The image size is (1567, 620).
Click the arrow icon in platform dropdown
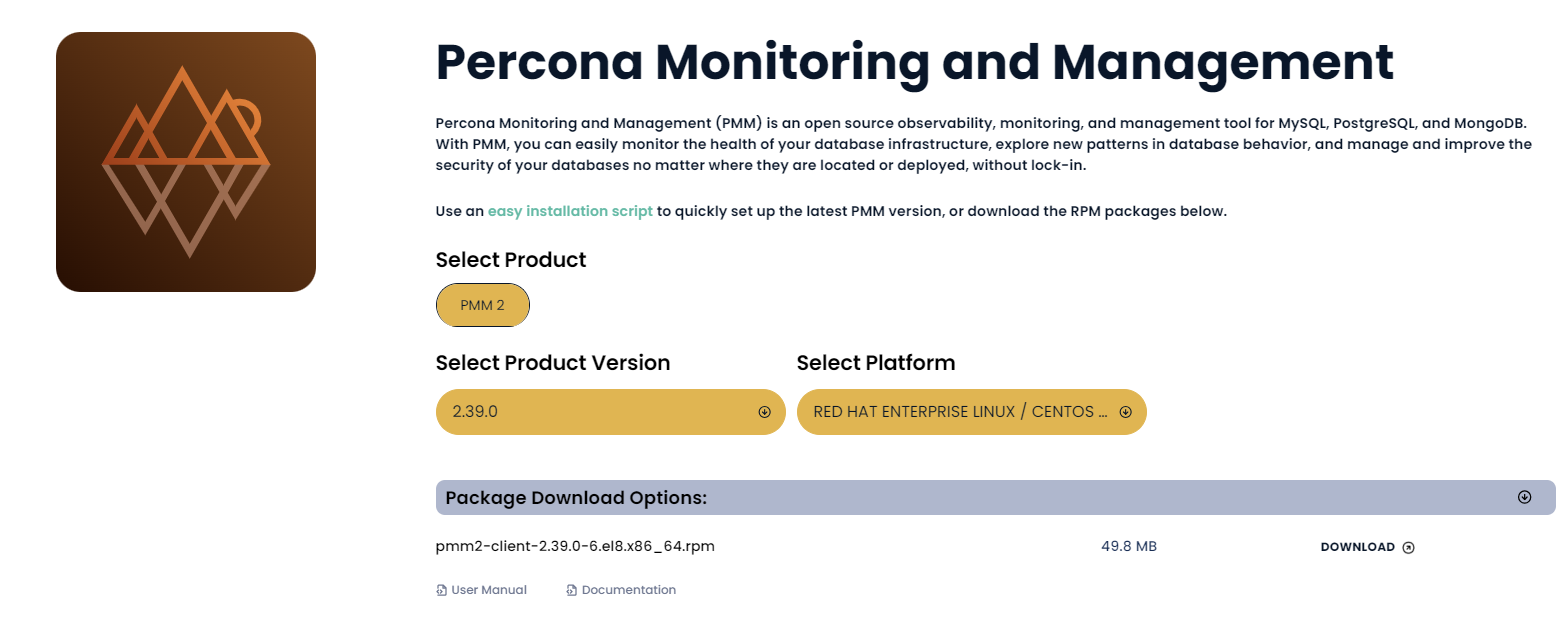(1125, 412)
